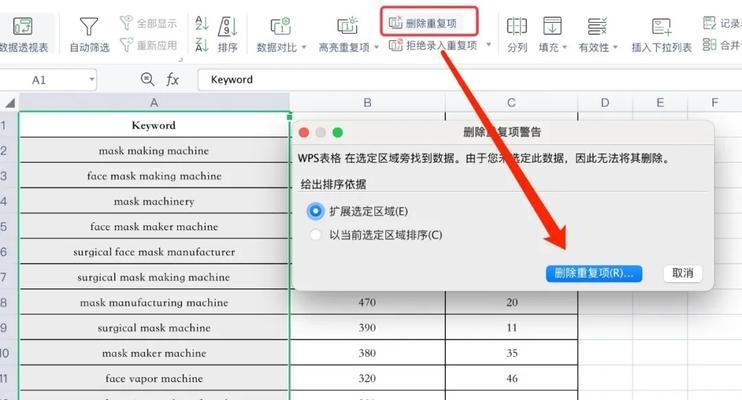Select column D header

(605, 103)
